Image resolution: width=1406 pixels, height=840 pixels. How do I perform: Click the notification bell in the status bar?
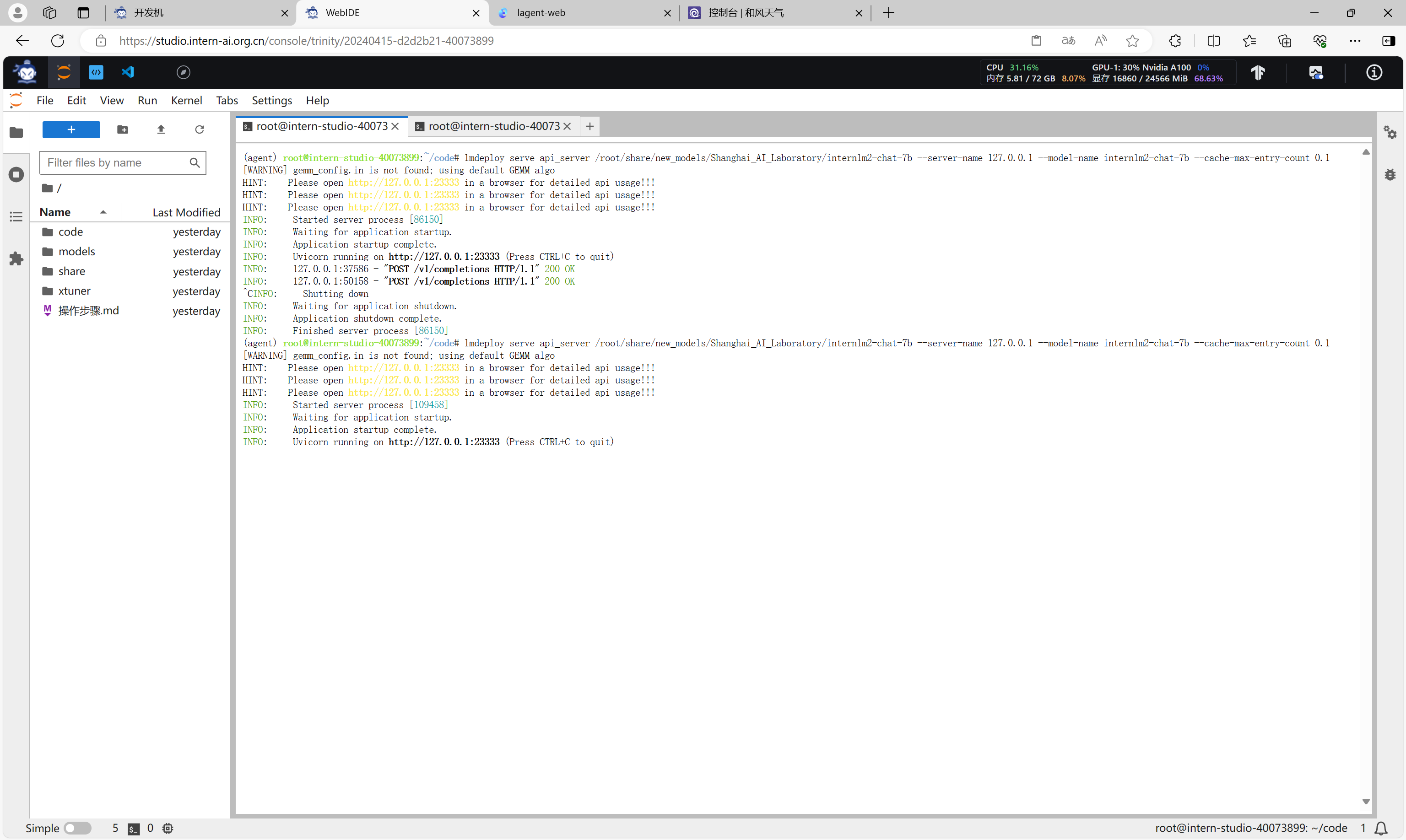1381,828
